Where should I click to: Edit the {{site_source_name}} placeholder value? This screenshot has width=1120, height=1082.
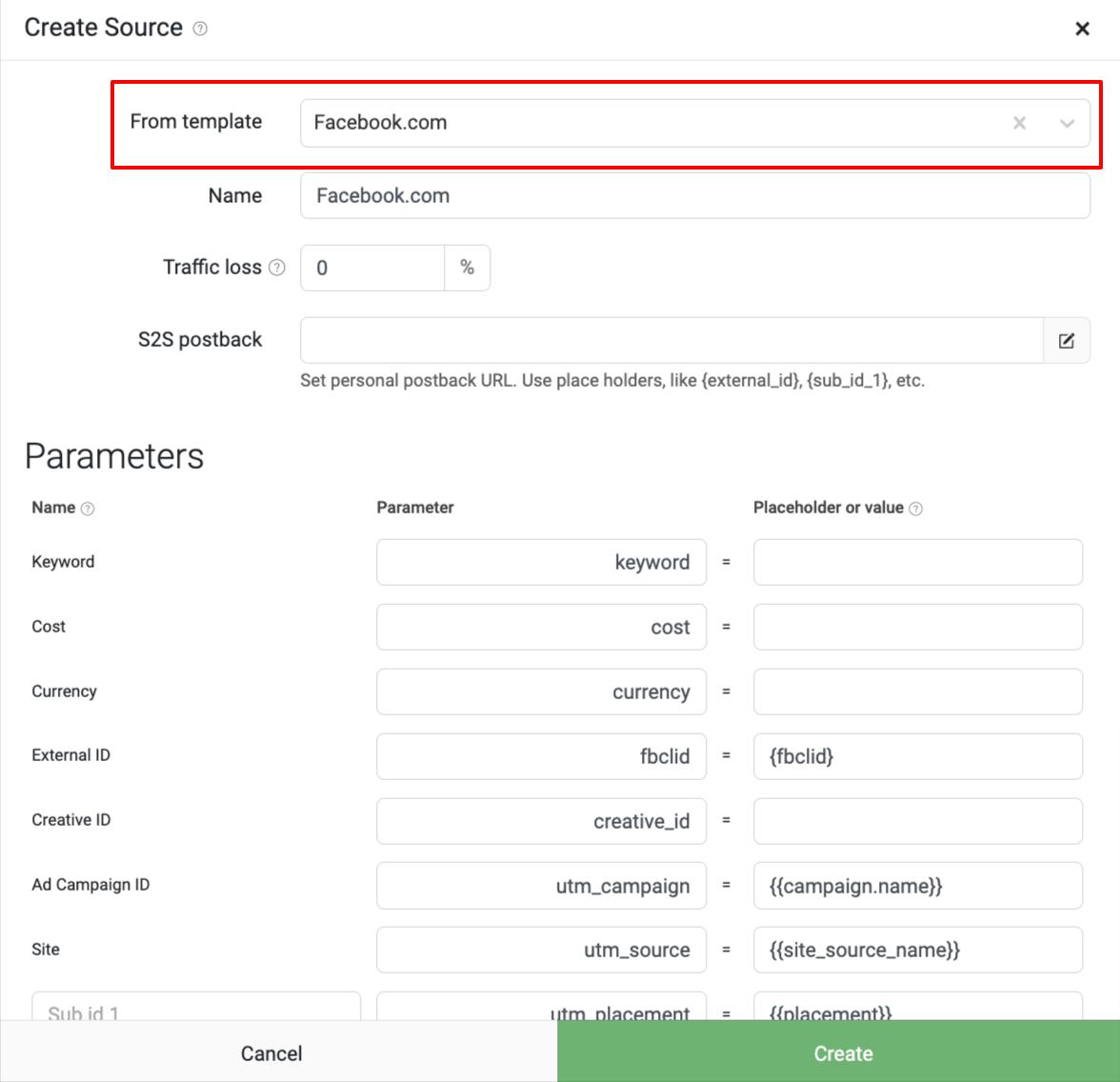(x=918, y=950)
